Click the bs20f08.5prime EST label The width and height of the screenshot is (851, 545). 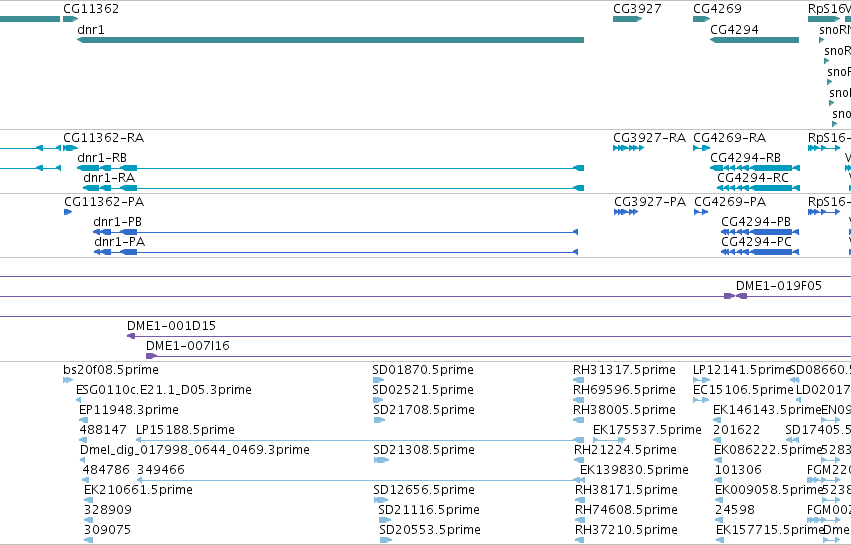(x=111, y=370)
